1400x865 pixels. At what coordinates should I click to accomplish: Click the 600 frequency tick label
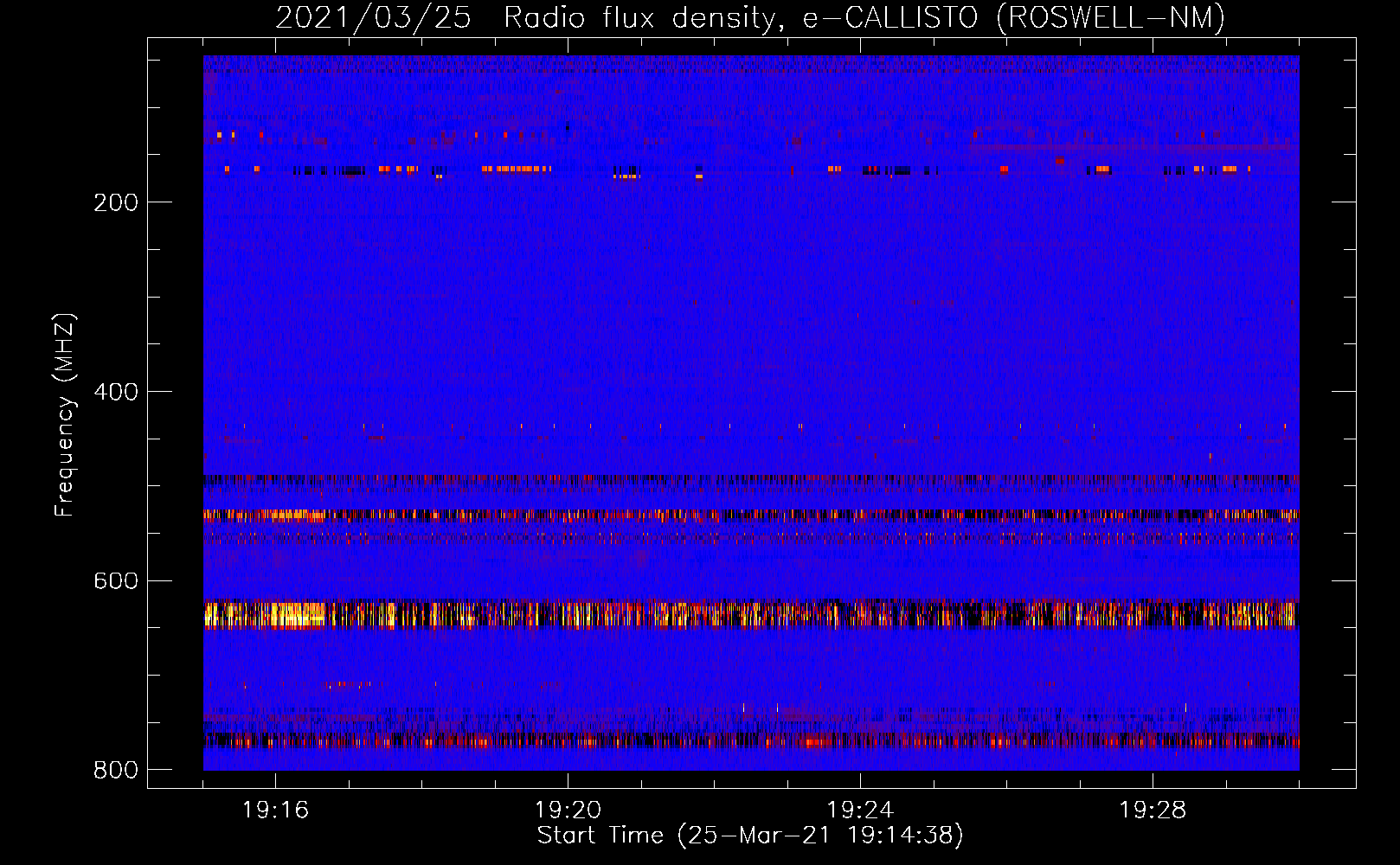click(116, 580)
